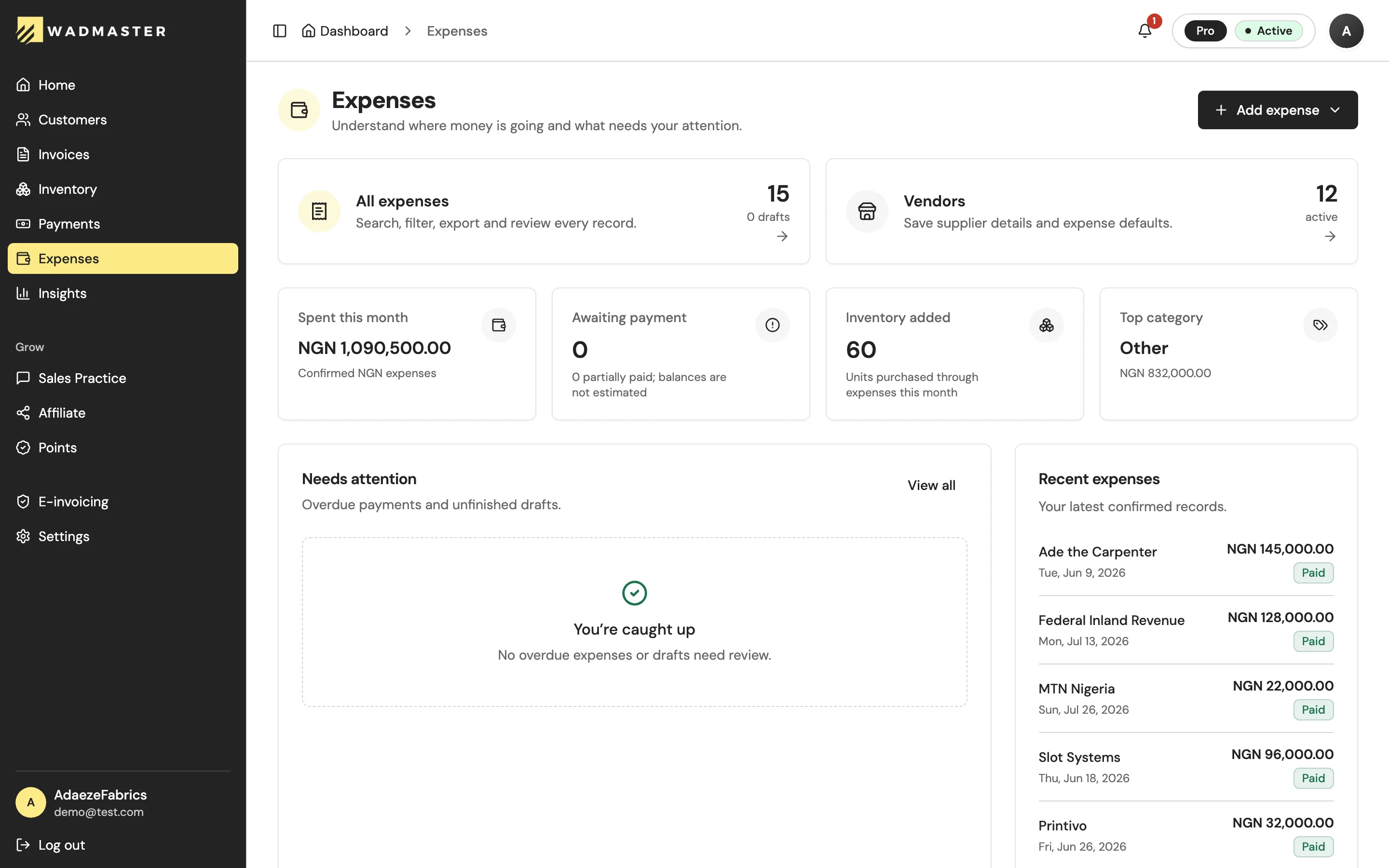
Task: Open Slot Systems expense record
Action: pos(1186,766)
